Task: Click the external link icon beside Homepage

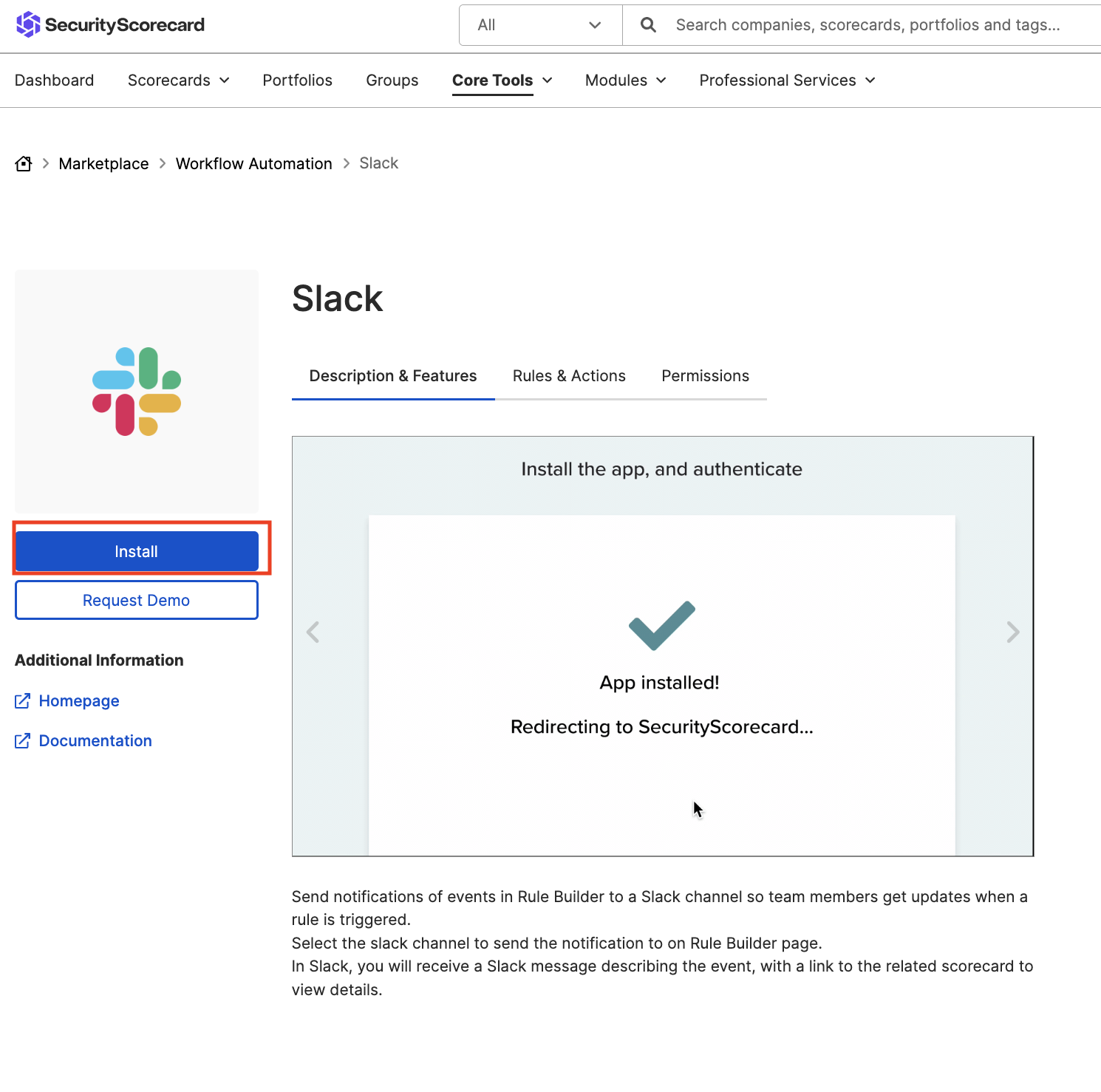Action: (x=23, y=700)
